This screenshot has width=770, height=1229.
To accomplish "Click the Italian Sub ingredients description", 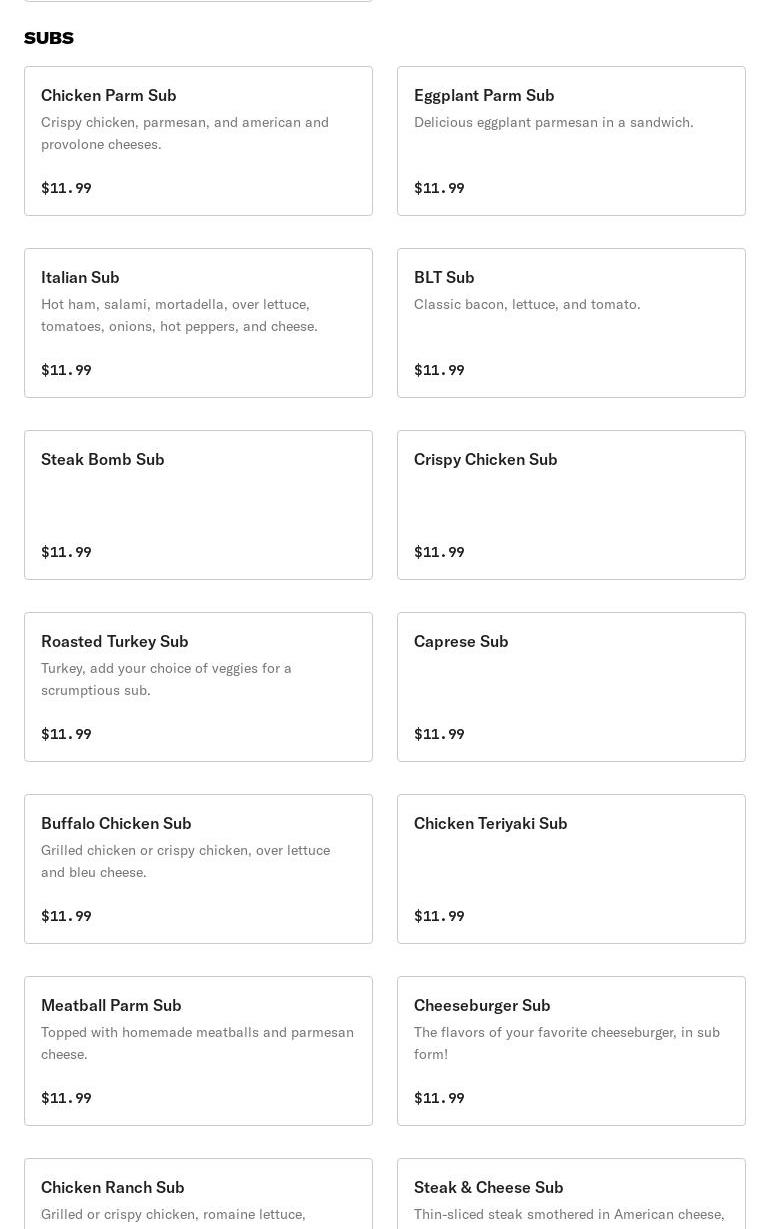I will pyautogui.click(x=179, y=315).
